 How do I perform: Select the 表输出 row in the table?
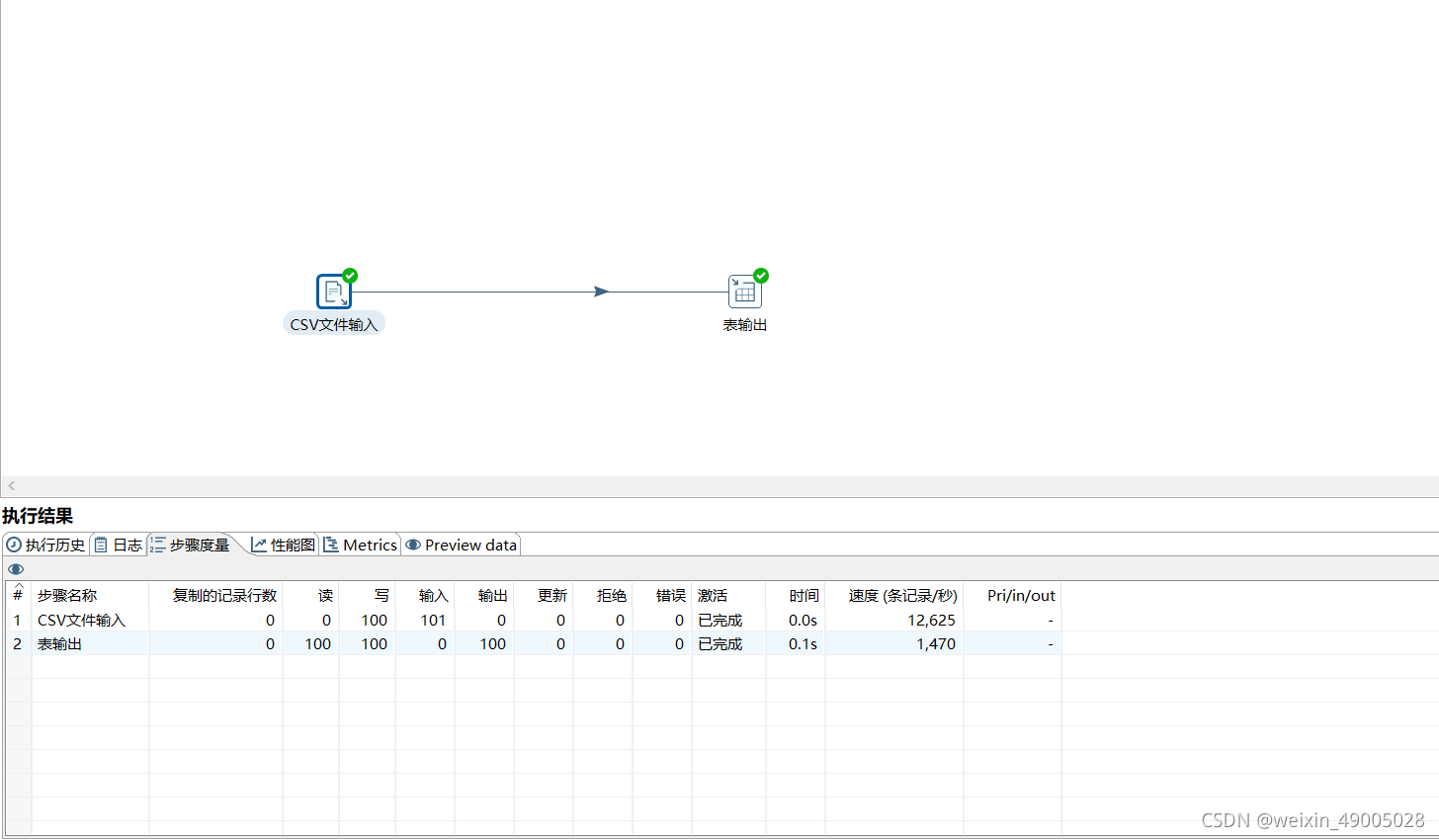[x=534, y=643]
